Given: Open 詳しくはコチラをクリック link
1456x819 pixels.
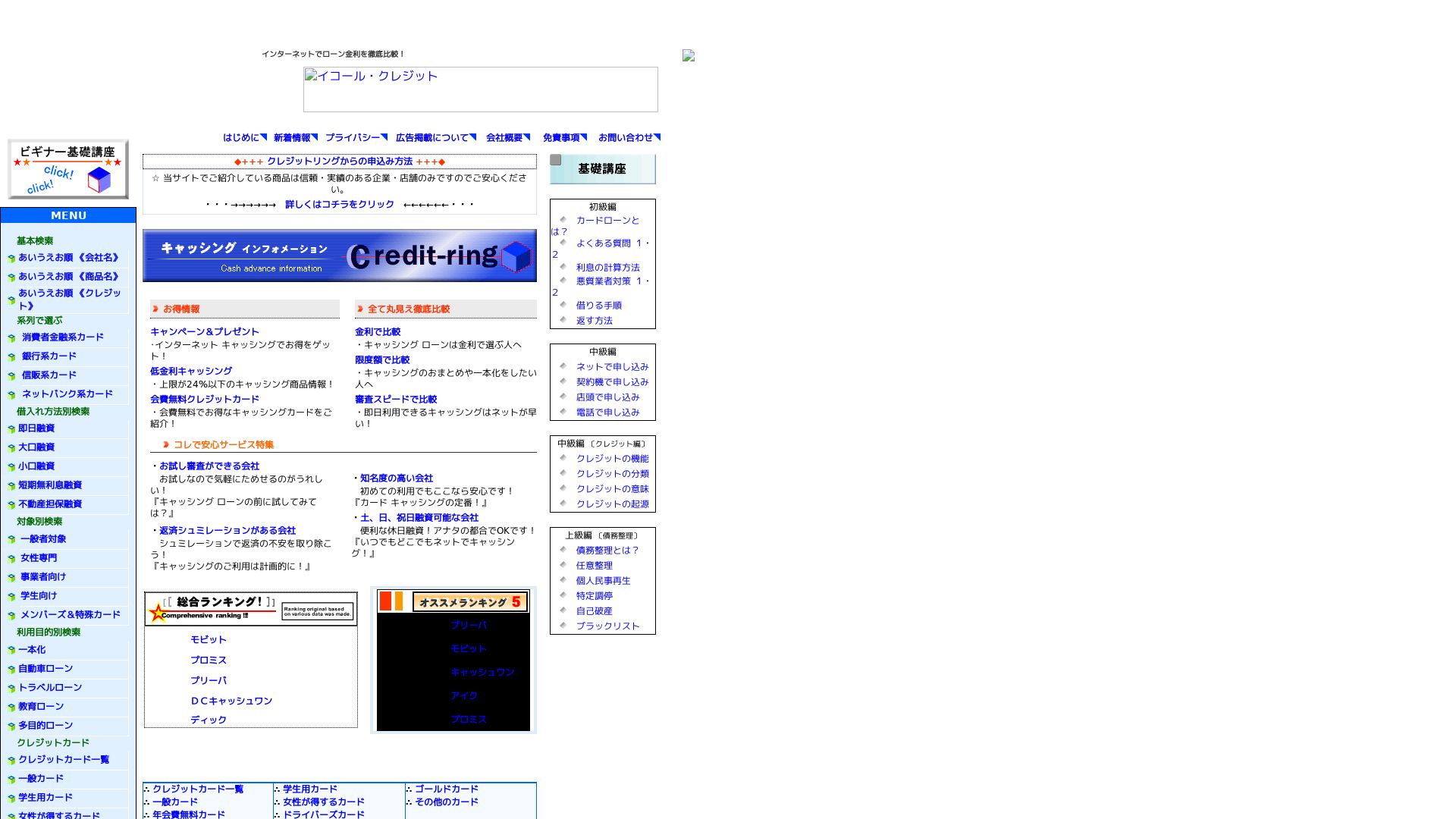Looking at the screenshot, I should coord(339,205).
